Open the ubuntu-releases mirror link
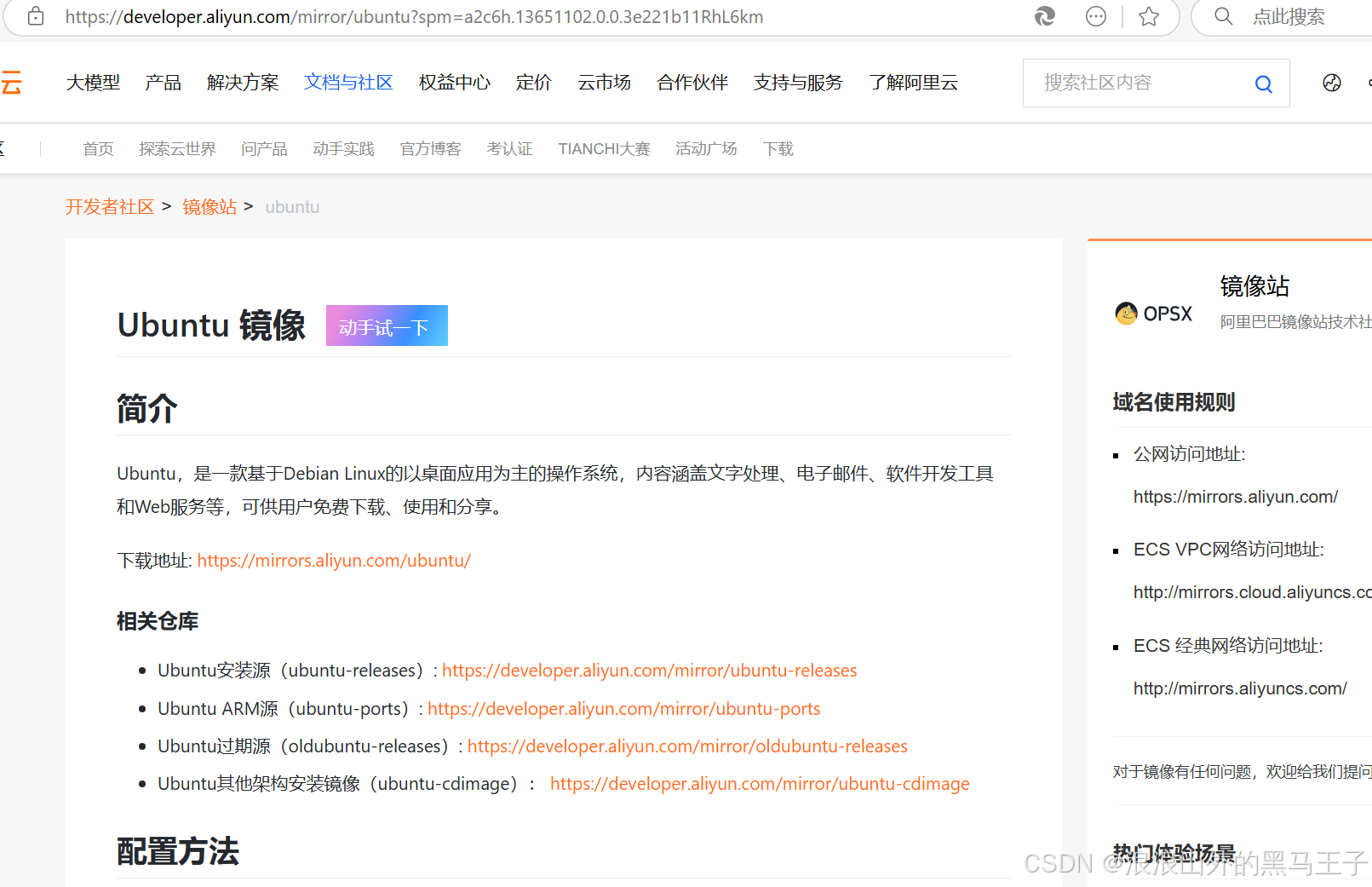Screen dimensions: 1372x887 tap(650, 671)
